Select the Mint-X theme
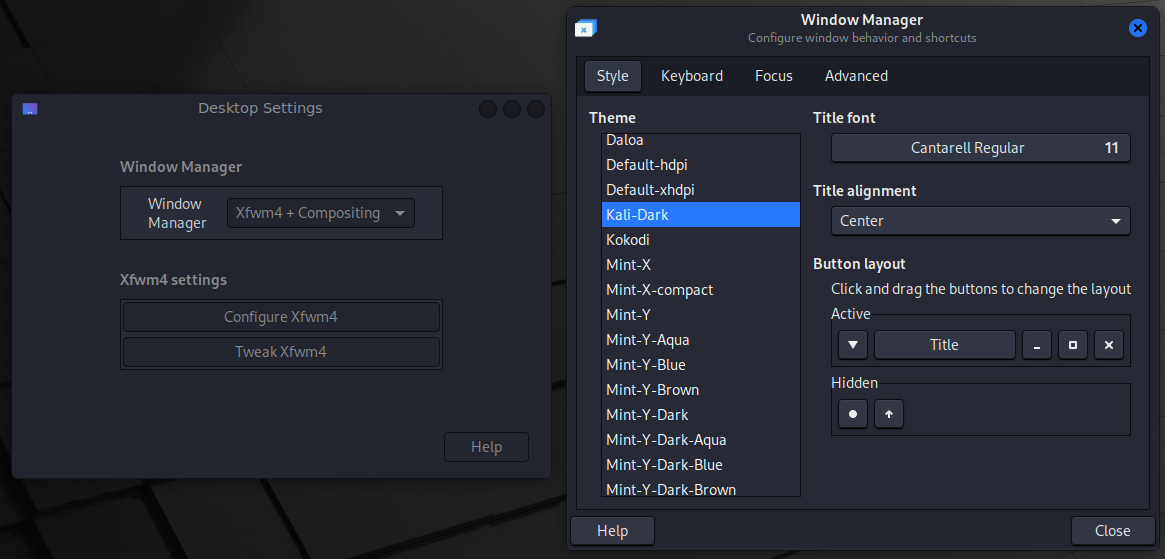The image size is (1165, 559). (x=701, y=265)
